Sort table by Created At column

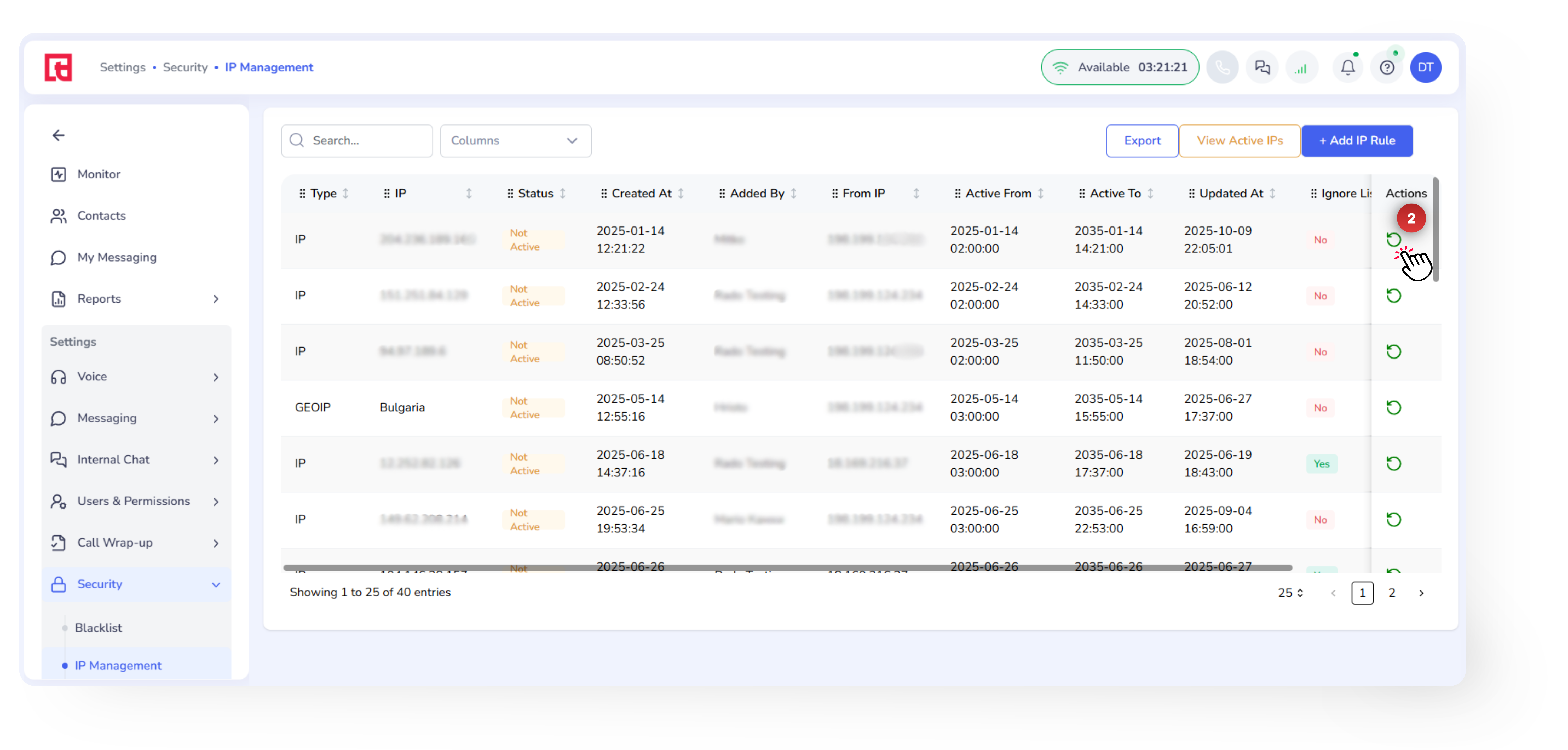[x=681, y=194]
